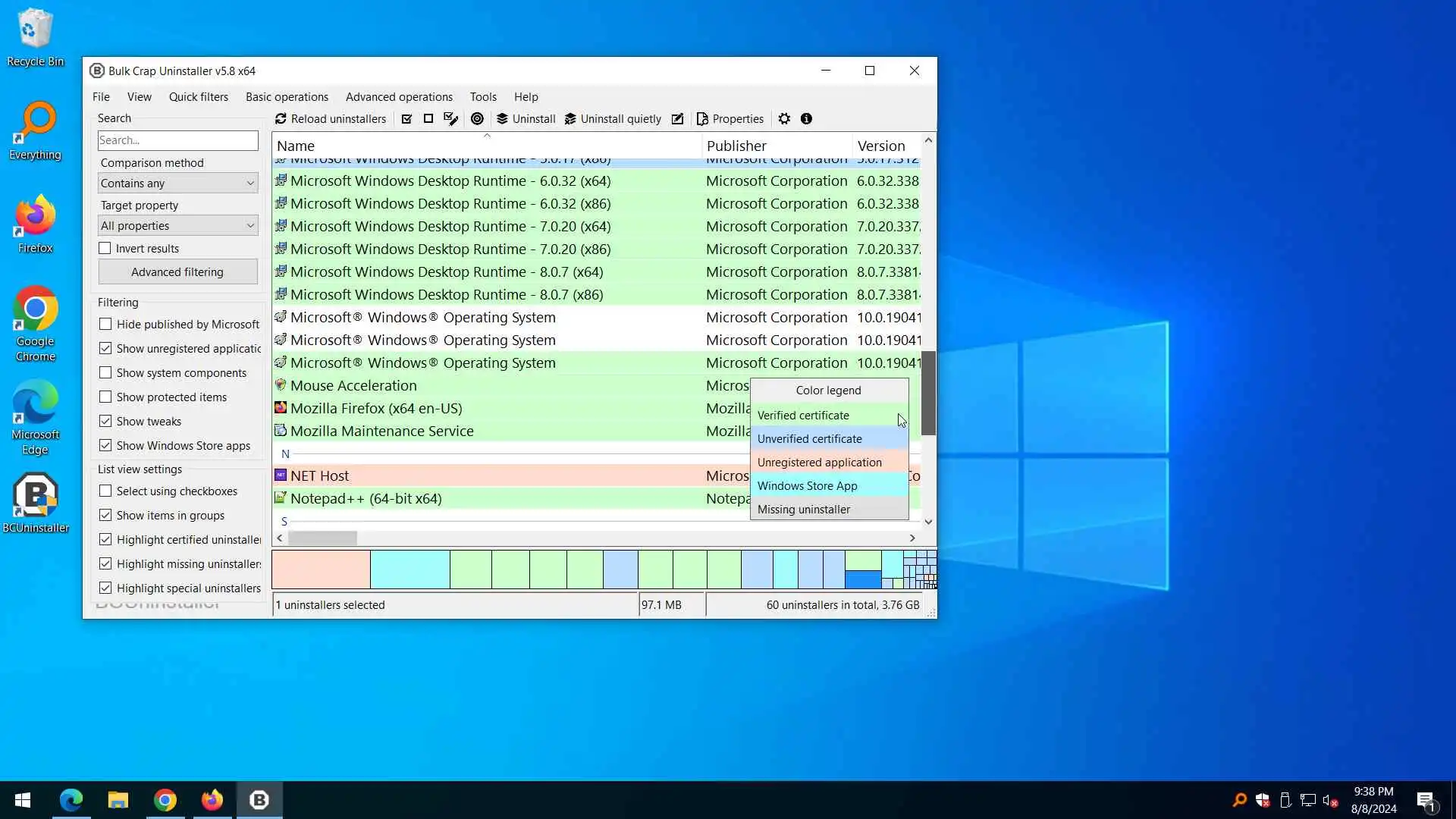Open the Quick filters menu

click(x=198, y=97)
